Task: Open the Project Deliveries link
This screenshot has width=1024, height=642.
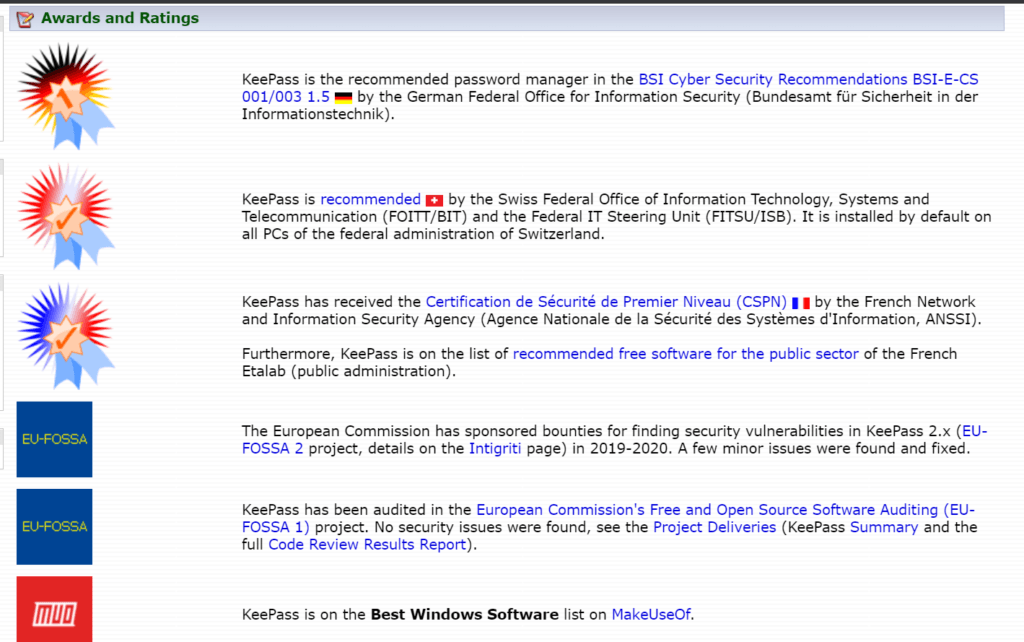Action: click(x=714, y=527)
